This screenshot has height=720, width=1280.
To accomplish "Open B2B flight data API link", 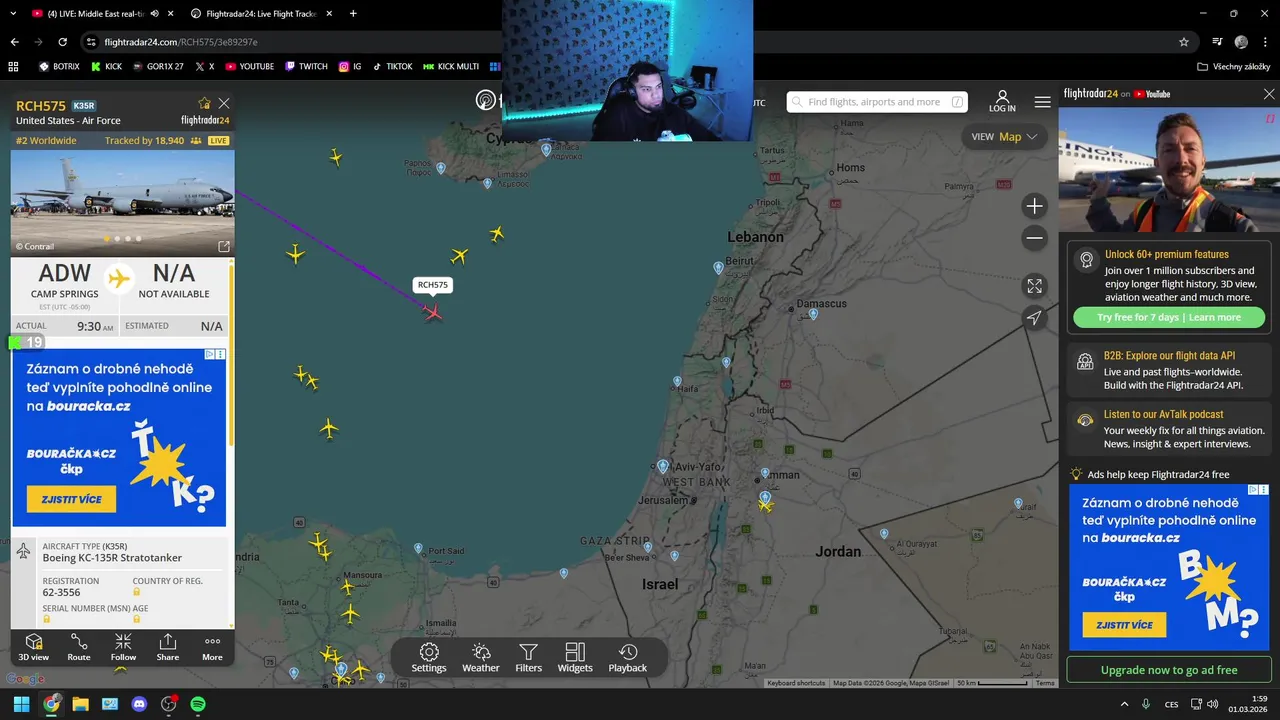I will coord(1169,370).
